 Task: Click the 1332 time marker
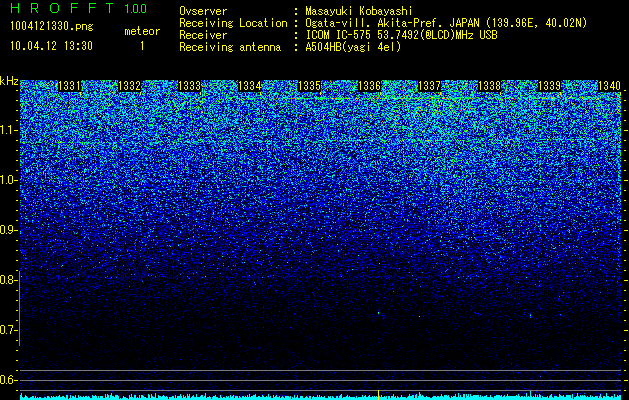click(x=130, y=86)
